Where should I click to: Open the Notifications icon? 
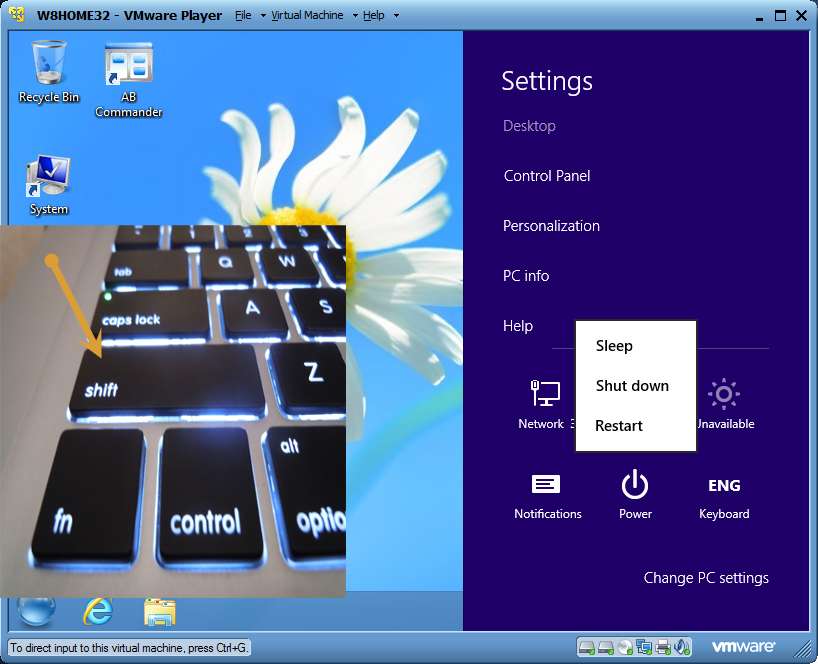pos(546,487)
